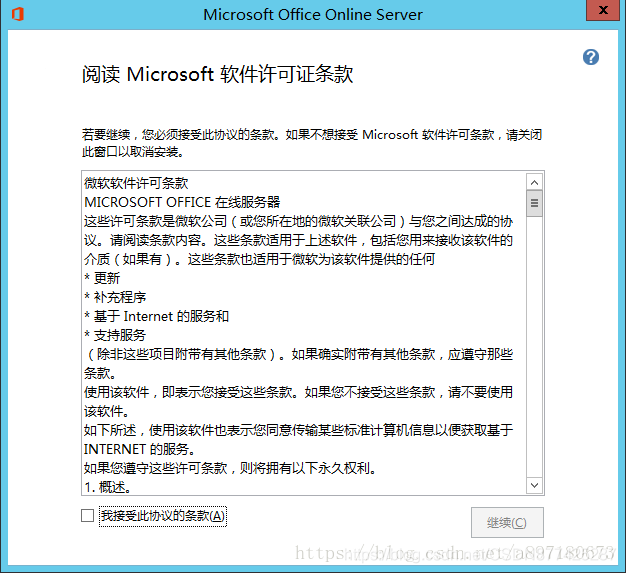Click the 微软软件许可条款 line in license box
Image resolution: width=626 pixels, height=573 pixels.
click(x=136, y=183)
